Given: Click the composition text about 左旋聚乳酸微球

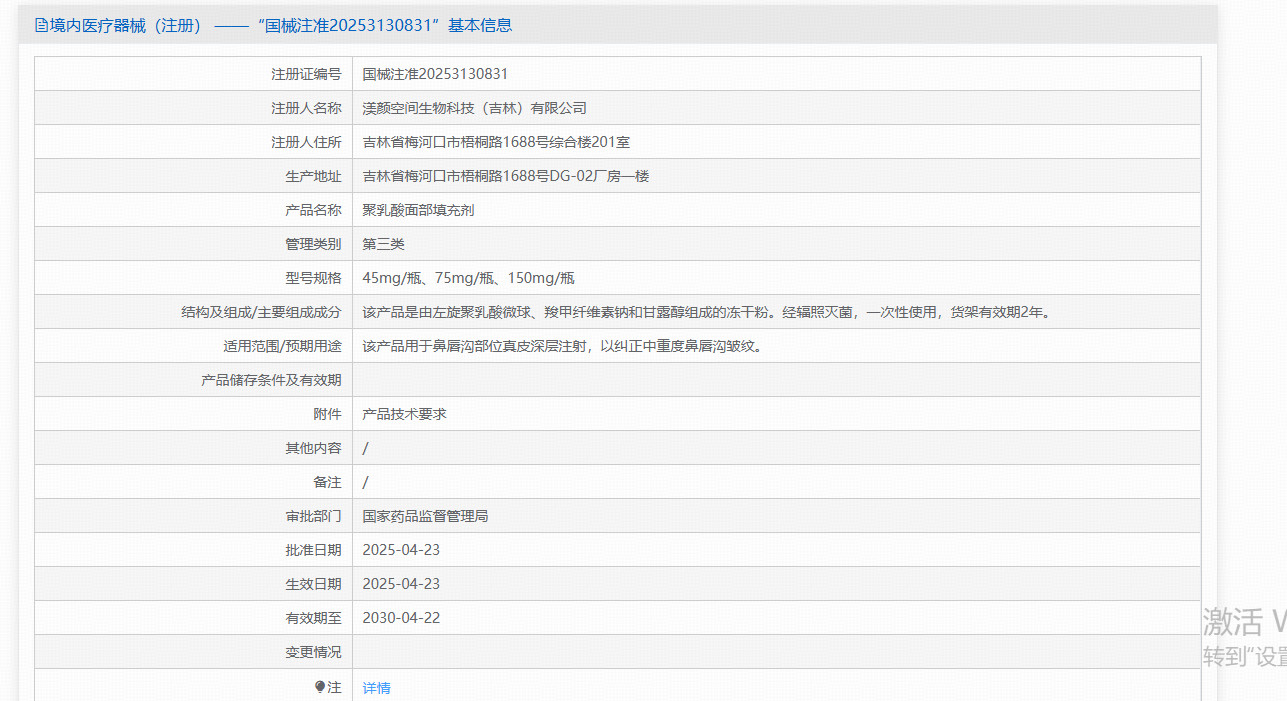Looking at the screenshot, I should pos(705,312).
